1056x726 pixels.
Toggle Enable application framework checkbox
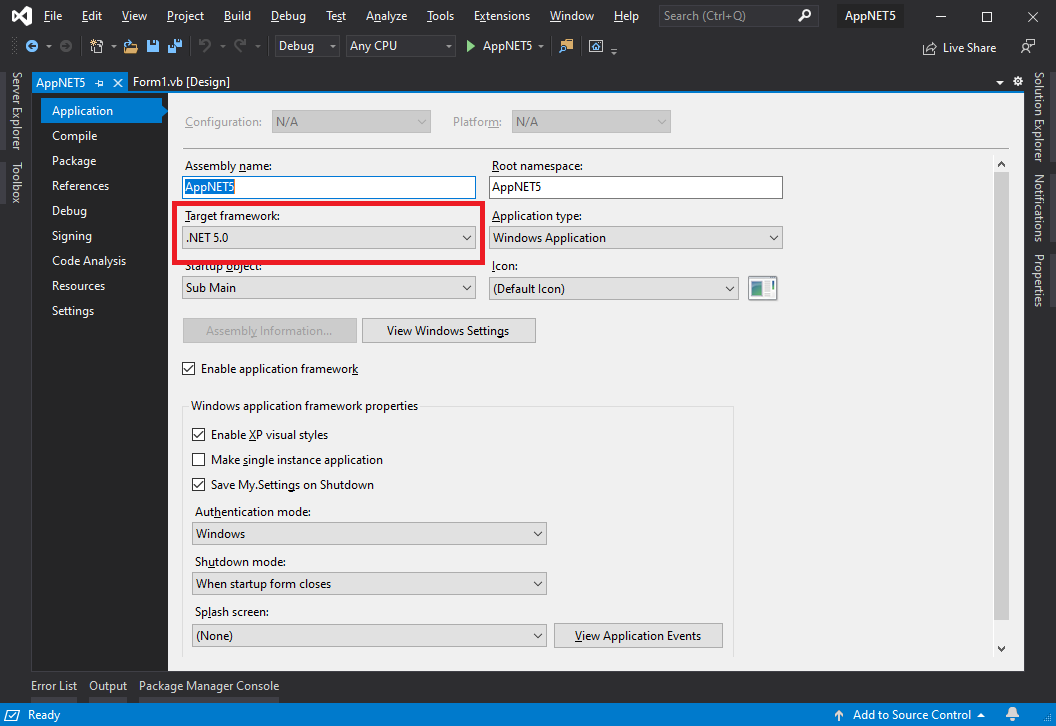point(189,368)
